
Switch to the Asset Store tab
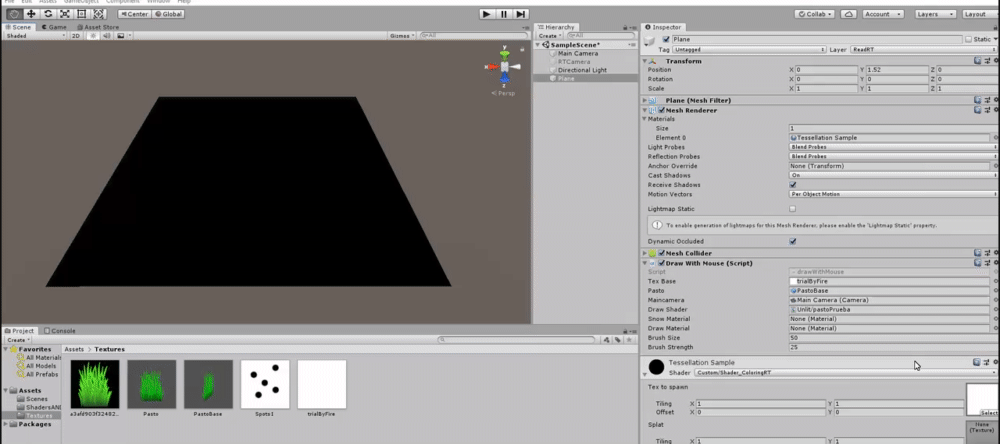(98, 27)
